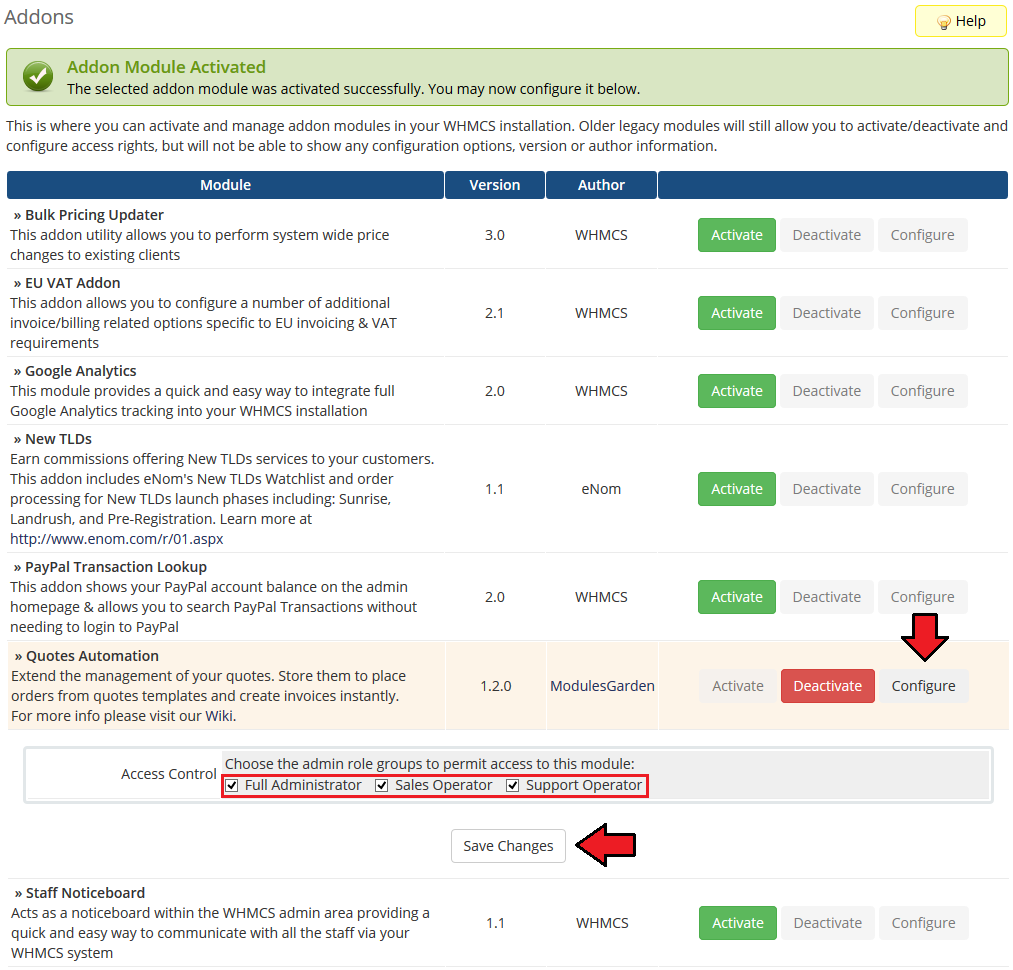Image resolution: width=1013 pixels, height=970 pixels.
Task: Click the EU VAT Addon title
Action: (x=72, y=283)
